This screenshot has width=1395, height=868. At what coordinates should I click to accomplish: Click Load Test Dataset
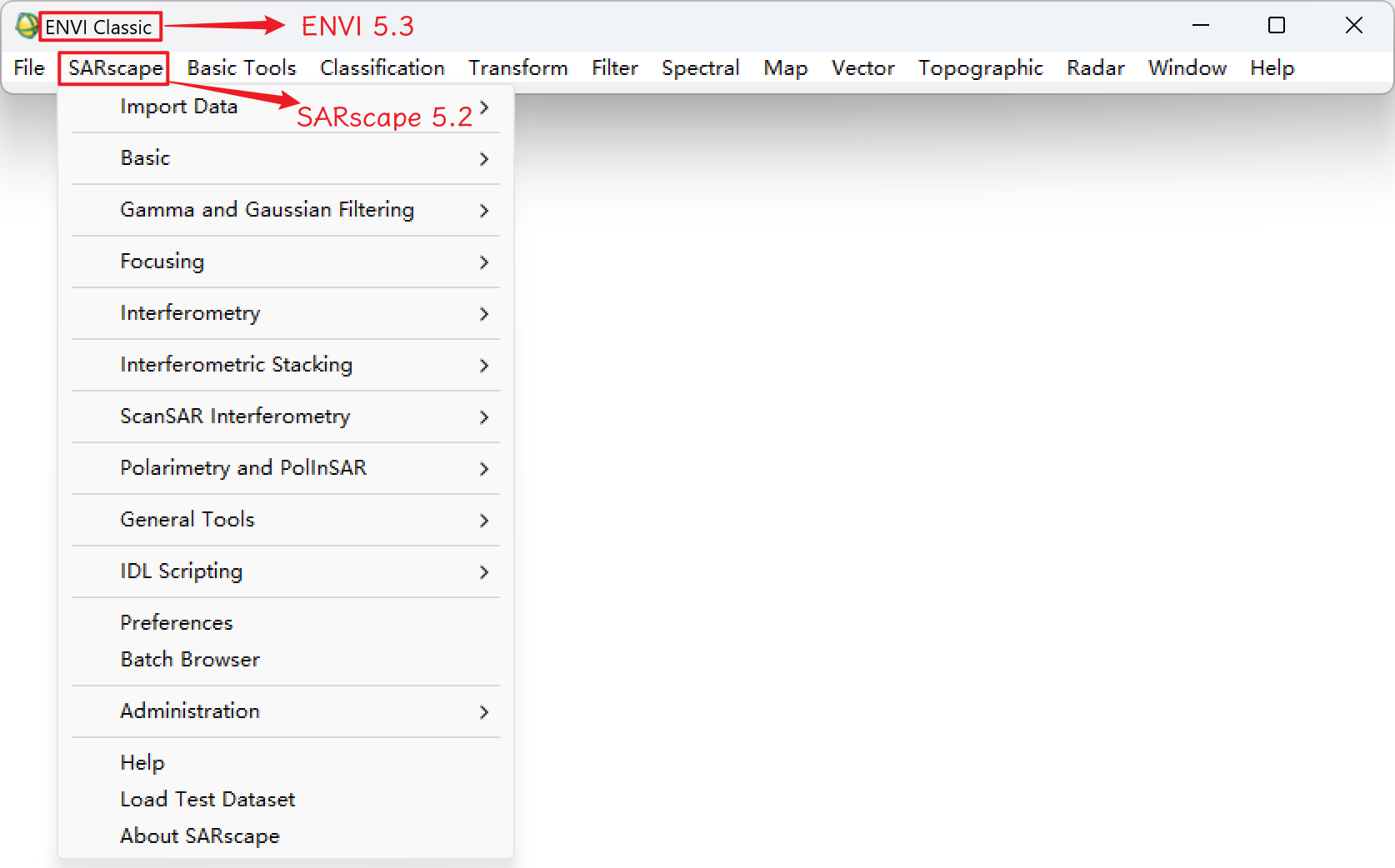[x=286, y=800]
